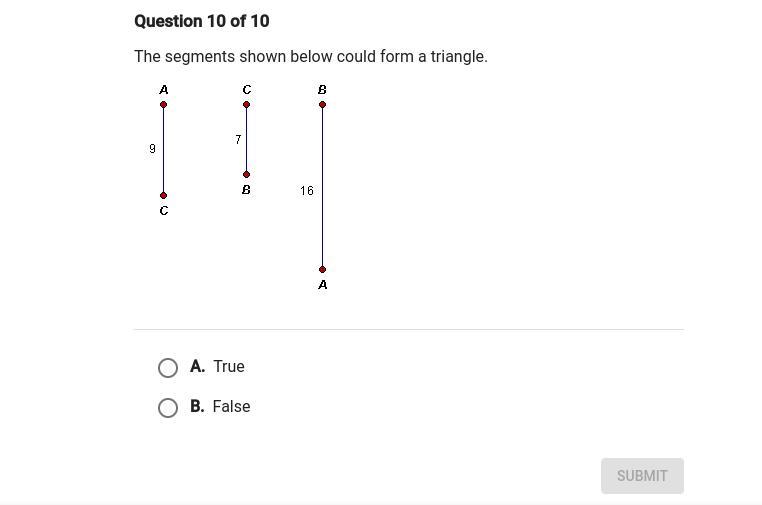Screen dimensions: 762x505
Task: Select the radio button for answer True
Action: click(168, 368)
